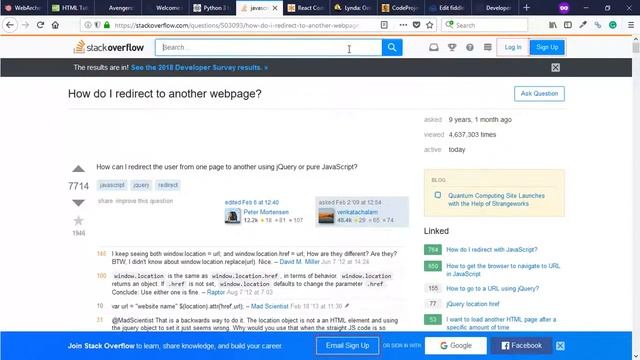
Task: Click the Ask Question button
Action: (x=539, y=93)
